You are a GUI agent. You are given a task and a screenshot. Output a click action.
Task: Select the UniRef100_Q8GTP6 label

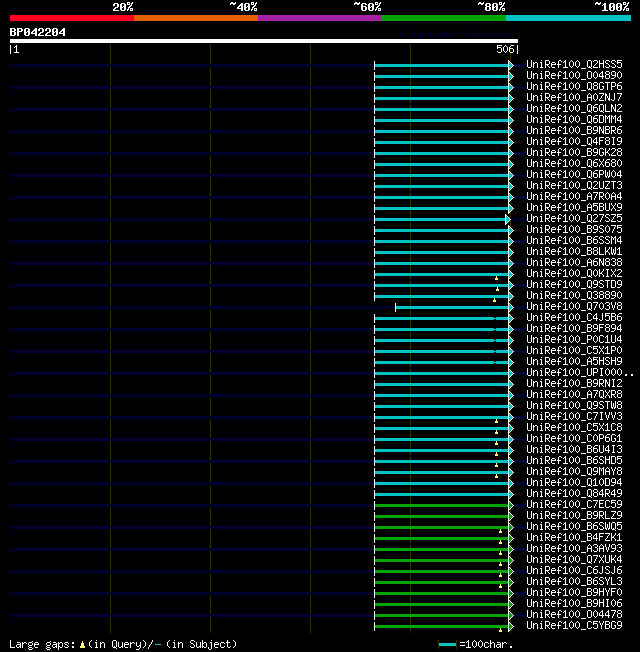pos(574,86)
